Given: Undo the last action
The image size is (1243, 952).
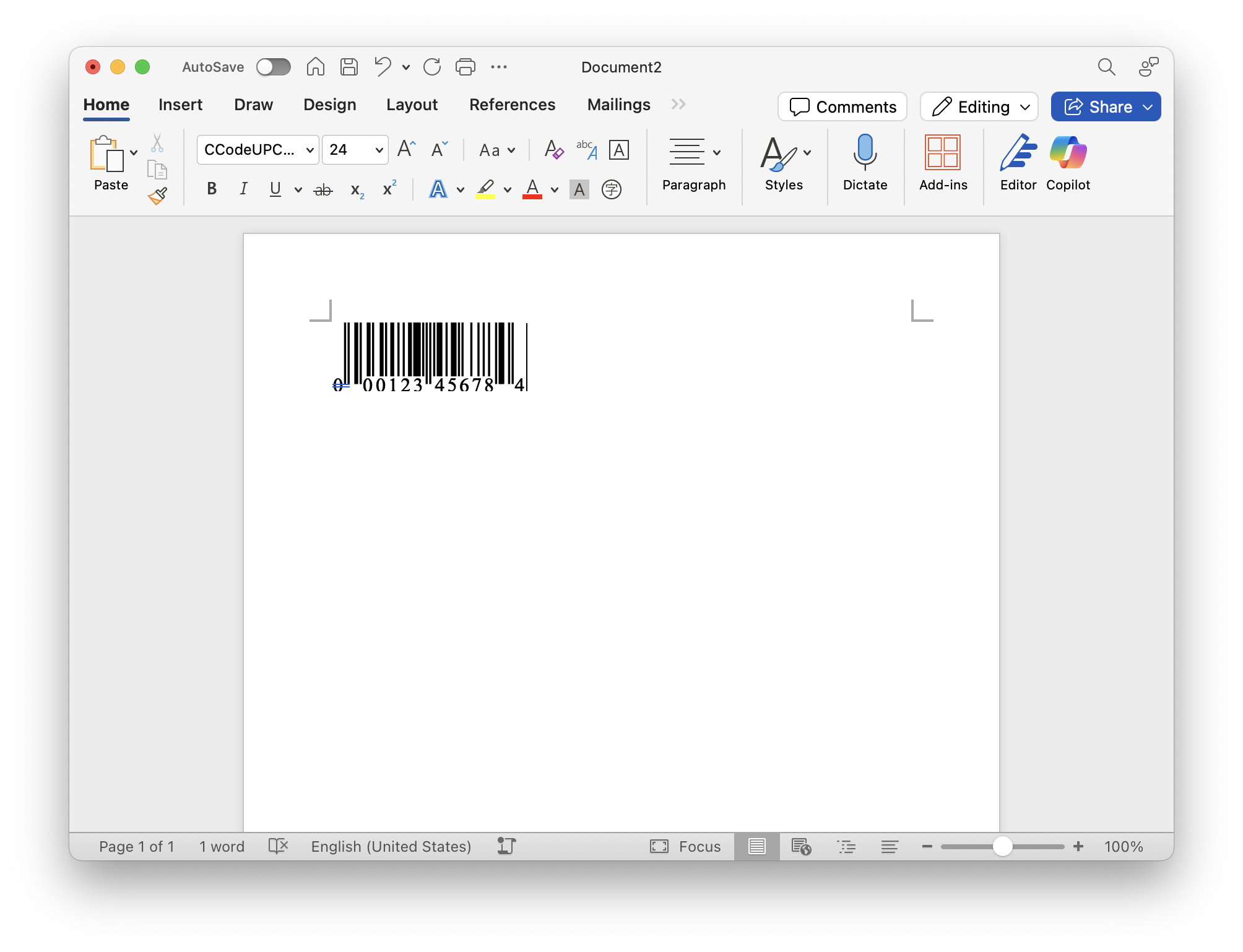Looking at the screenshot, I should (x=383, y=67).
